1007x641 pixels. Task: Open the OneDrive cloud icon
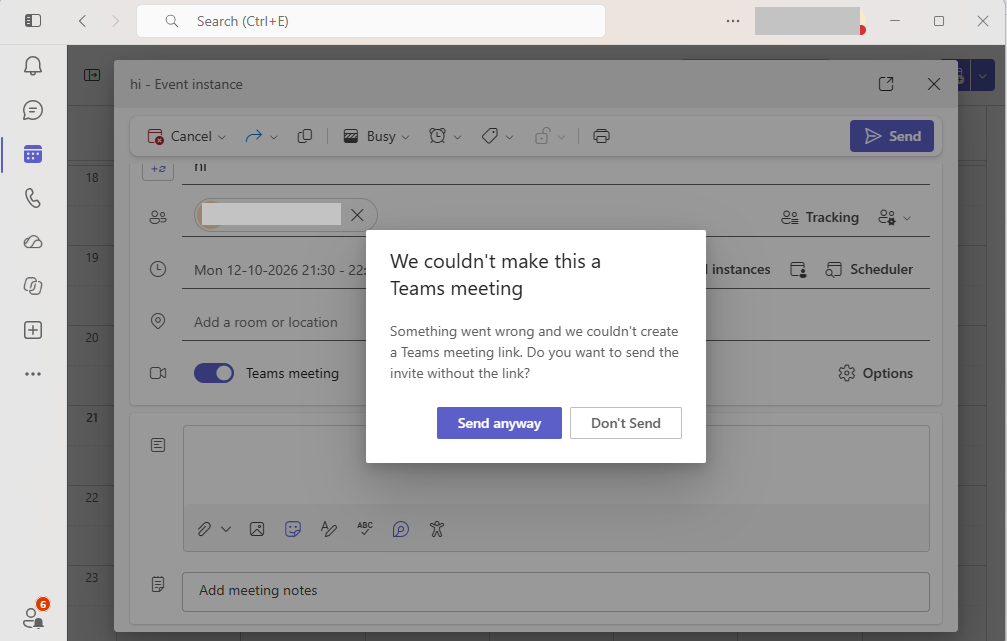point(33,242)
